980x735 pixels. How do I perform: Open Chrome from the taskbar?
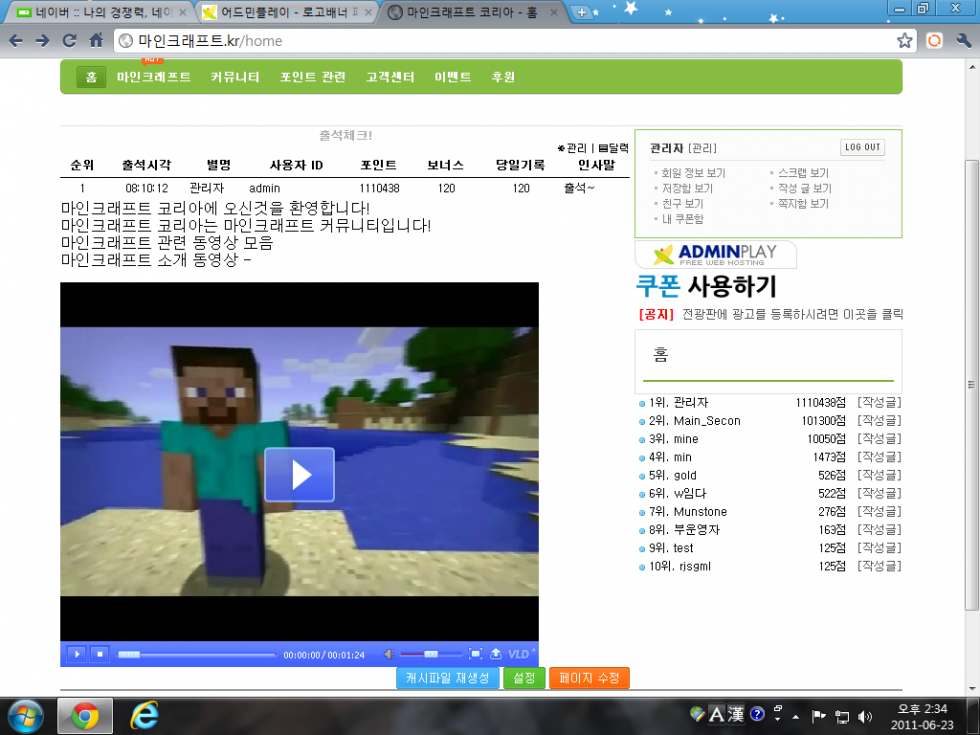click(x=85, y=716)
